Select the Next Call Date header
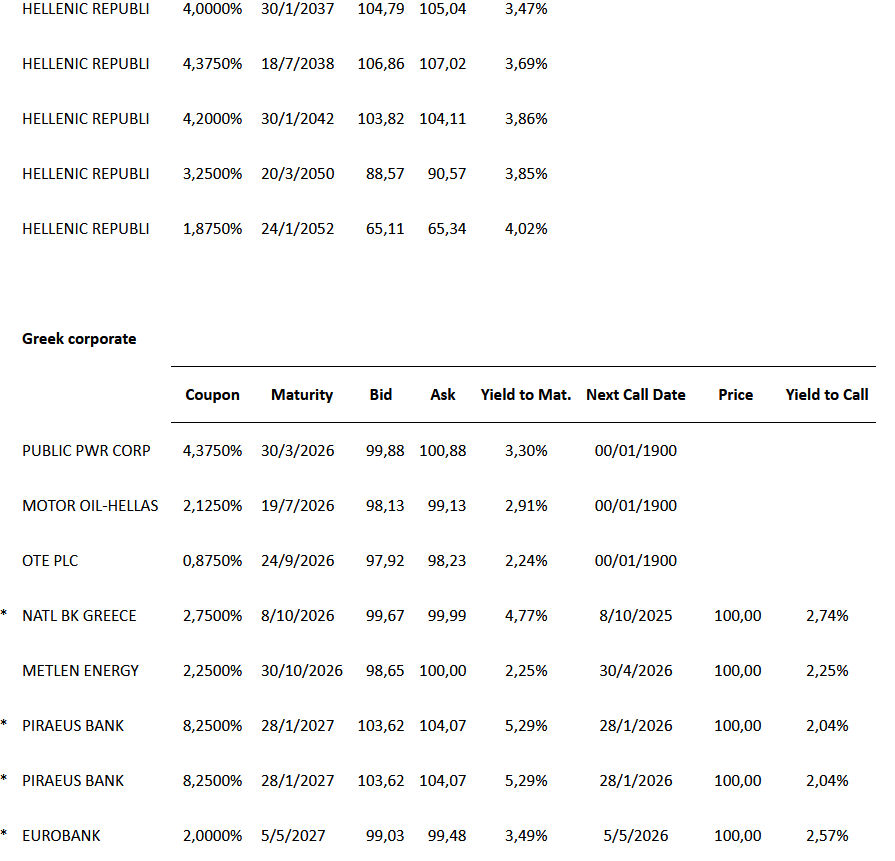This screenshot has height=861, width=895. pyautogui.click(x=635, y=395)
